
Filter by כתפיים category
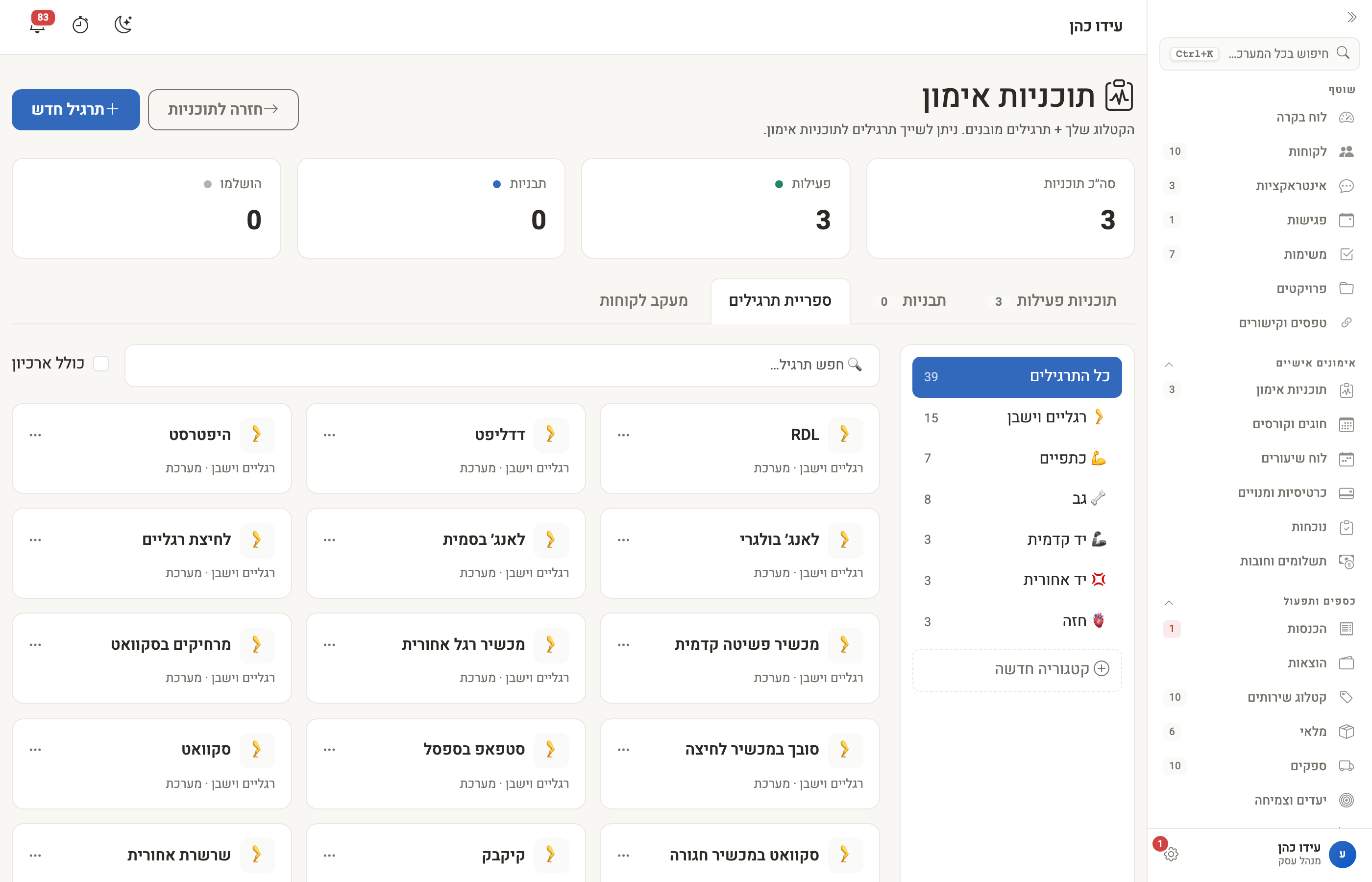(x=1016, y=458)
